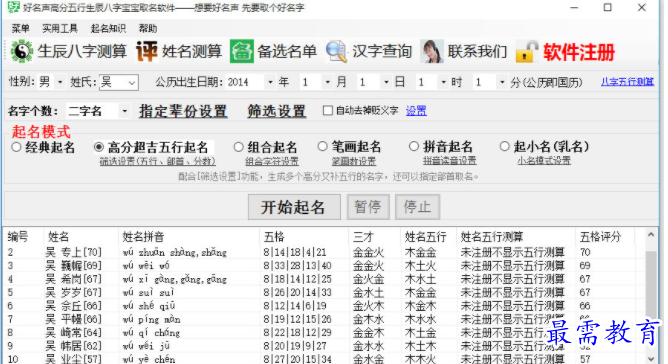Select the row 吴 崎常[64]
668x364 pixels.
click(x=324, y=332)
